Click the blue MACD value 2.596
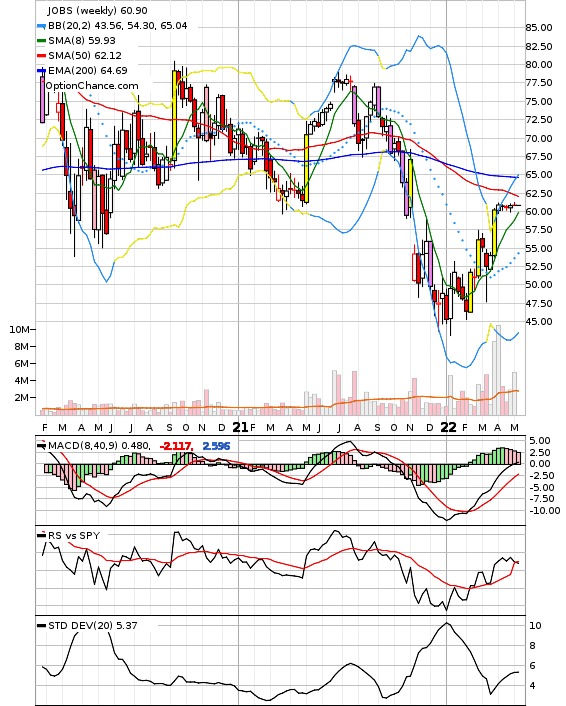 point(216,446)
